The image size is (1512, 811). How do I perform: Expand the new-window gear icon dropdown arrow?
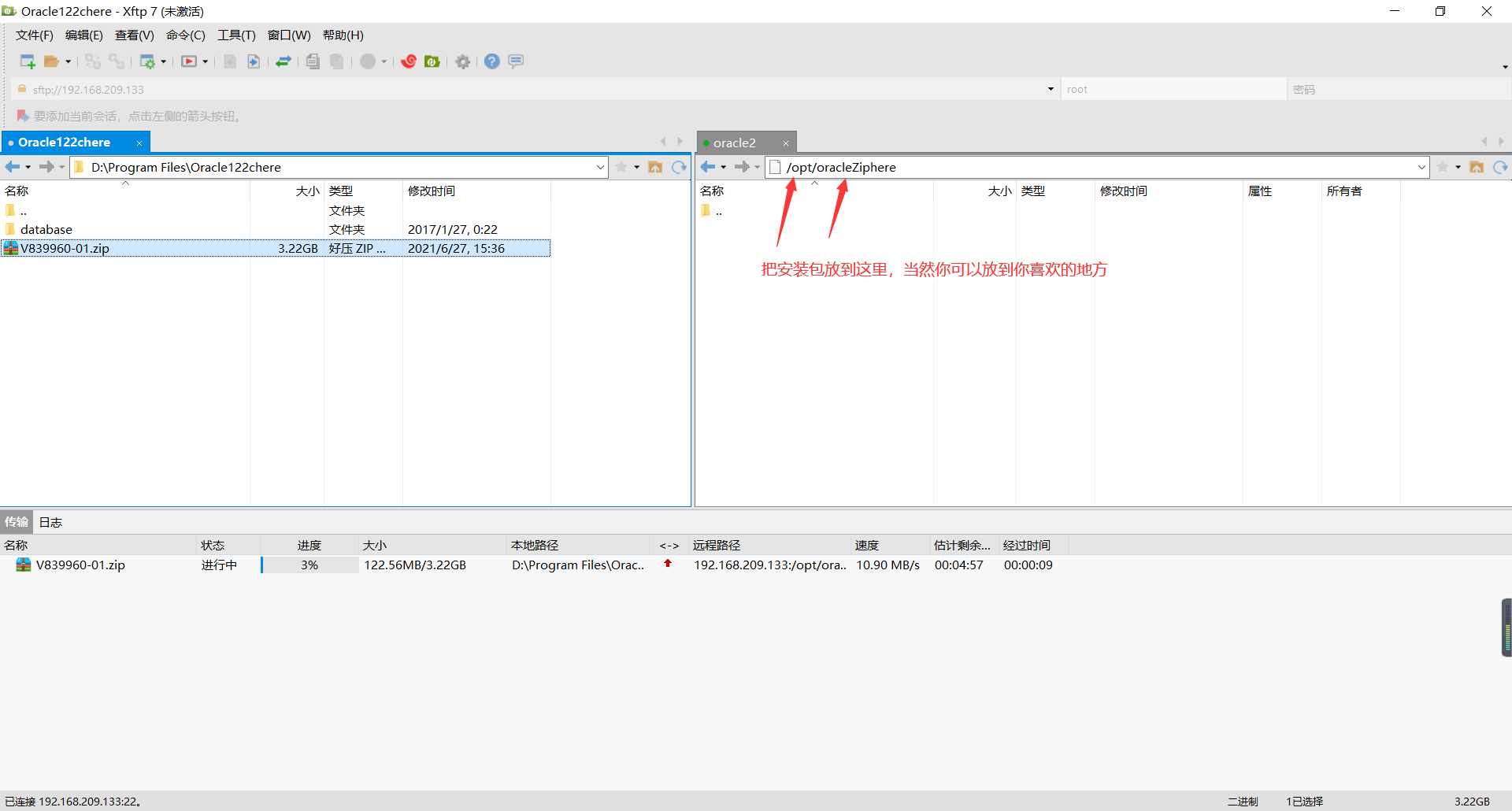coord(164,61)
